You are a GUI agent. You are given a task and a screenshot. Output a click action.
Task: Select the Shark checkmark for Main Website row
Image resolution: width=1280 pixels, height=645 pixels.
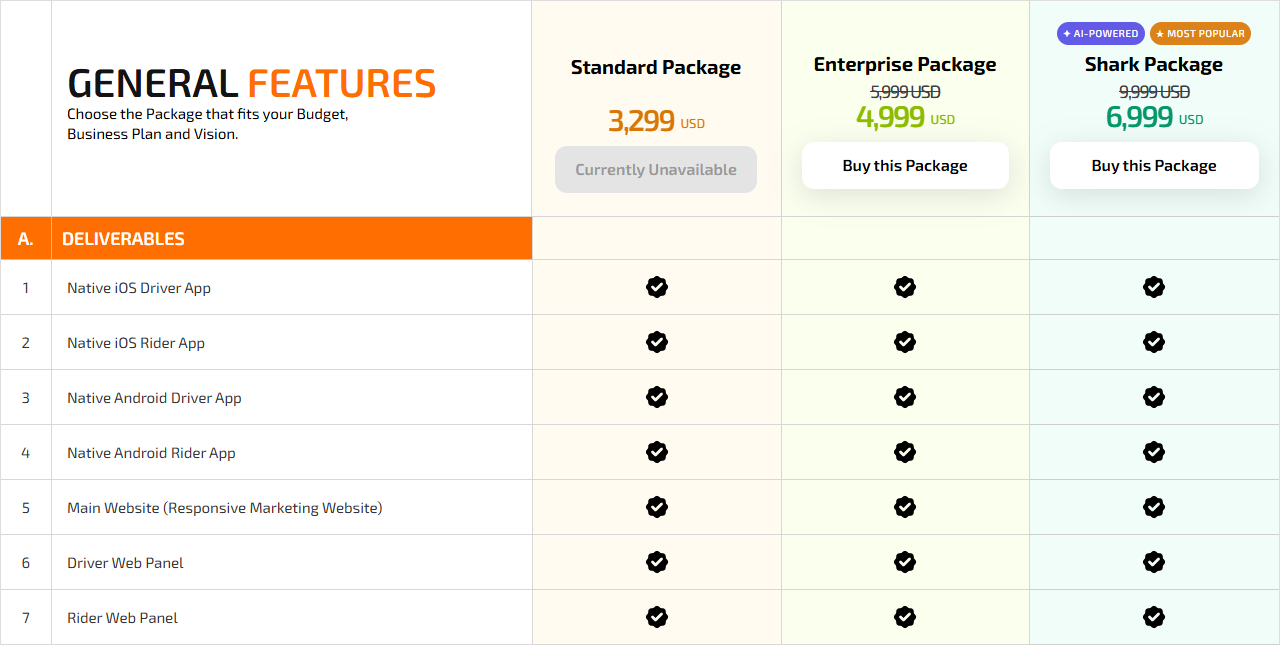click(x=1154, y=507)
